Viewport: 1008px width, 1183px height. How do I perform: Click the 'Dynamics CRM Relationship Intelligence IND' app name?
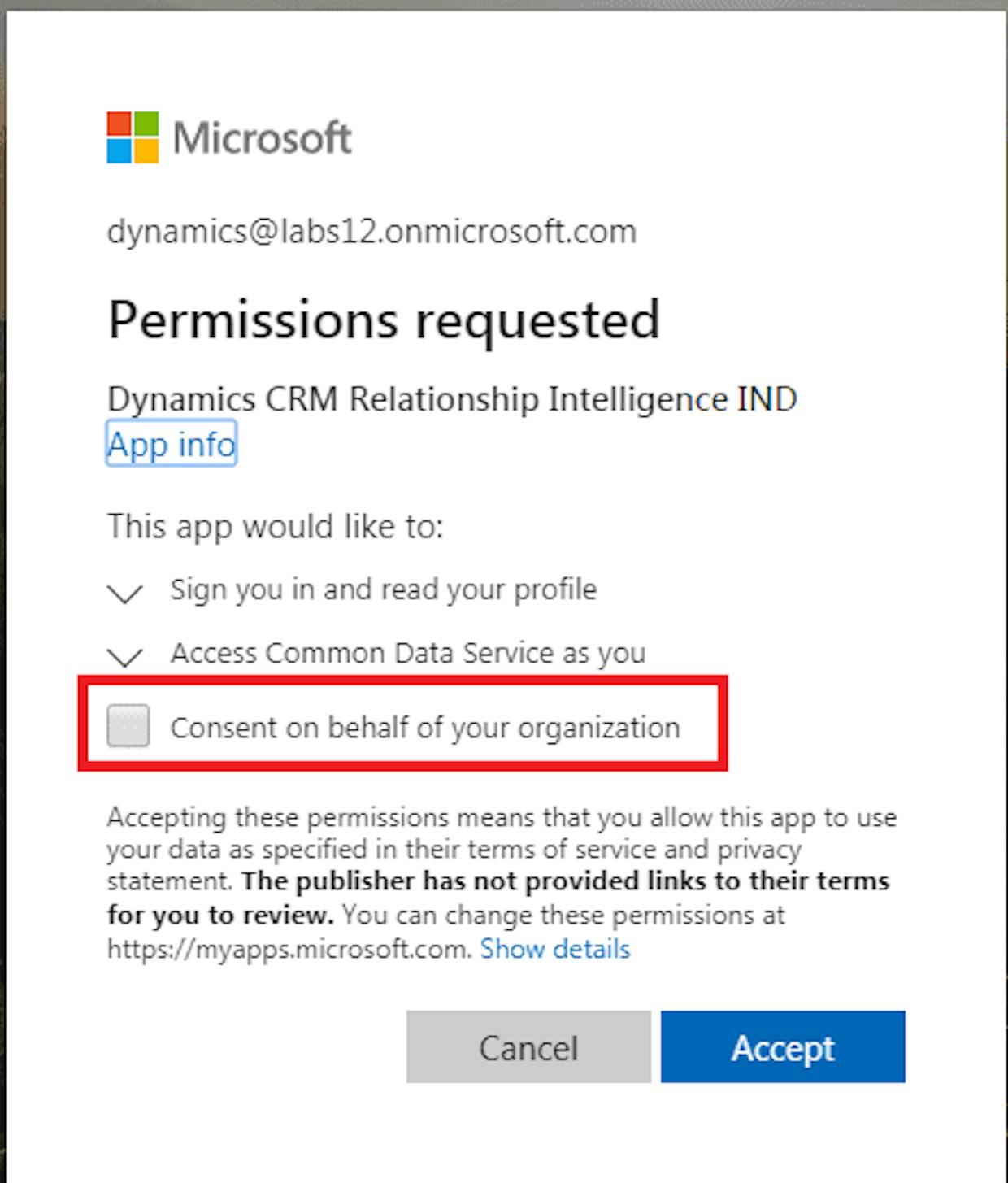coord(452,399)
